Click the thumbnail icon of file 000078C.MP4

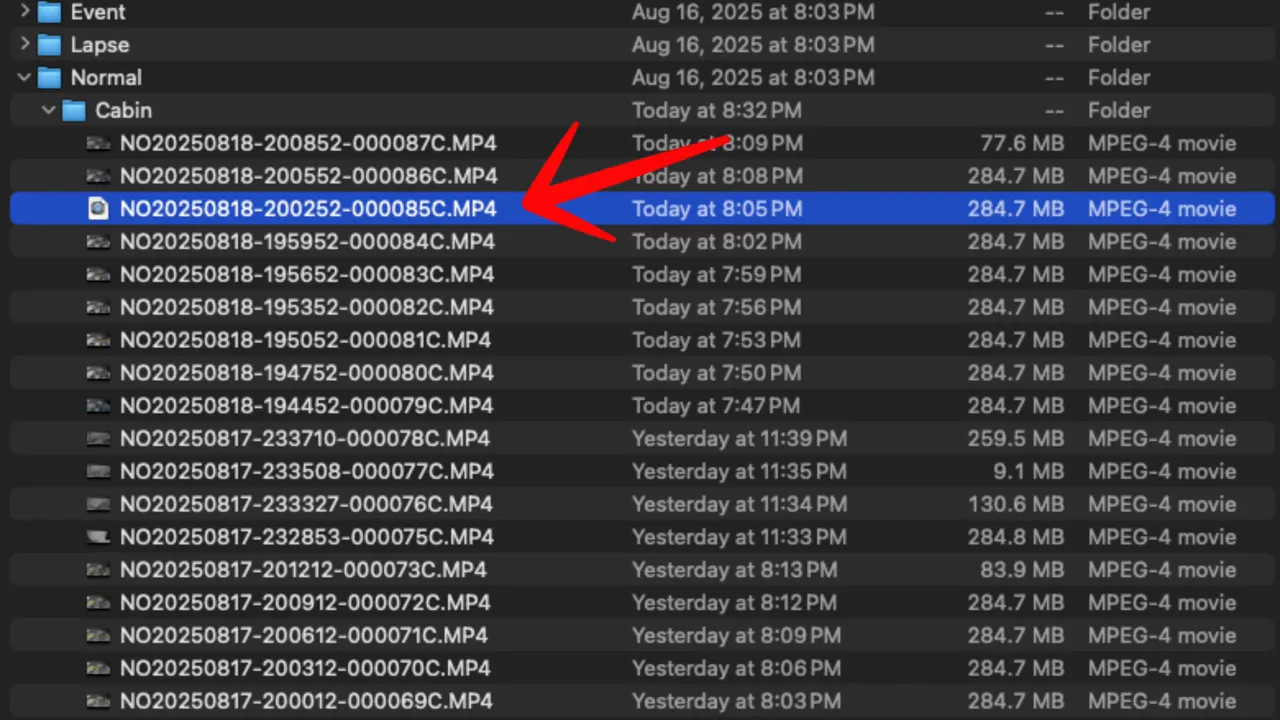coord(98,439)
